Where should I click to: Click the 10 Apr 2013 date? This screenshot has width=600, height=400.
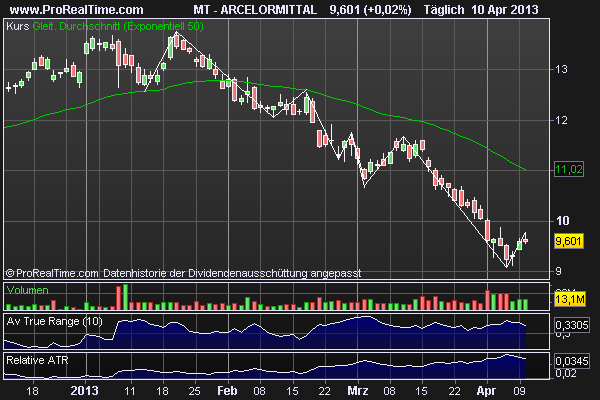click(505, 10)
